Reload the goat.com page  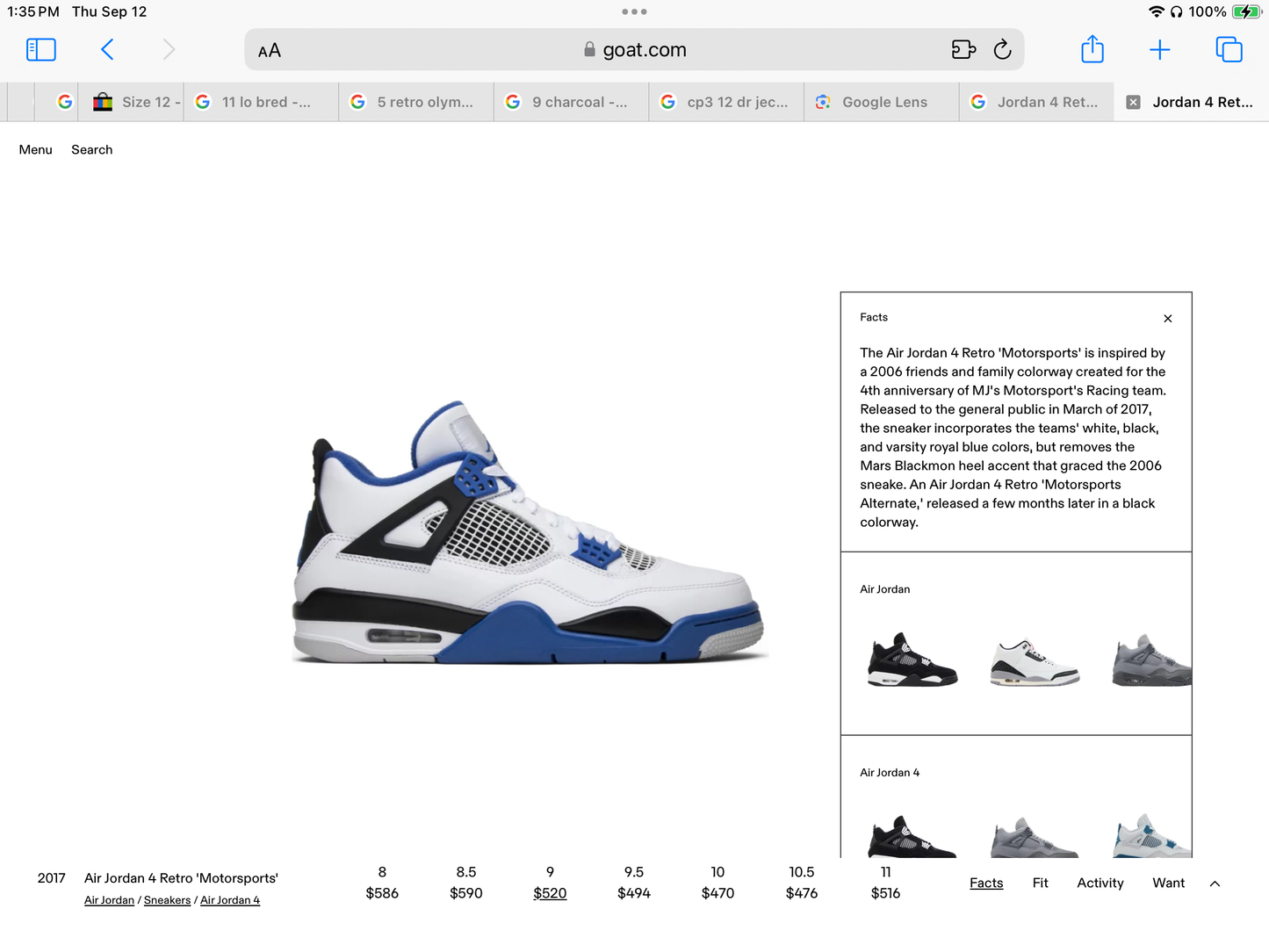point(1002,50)
